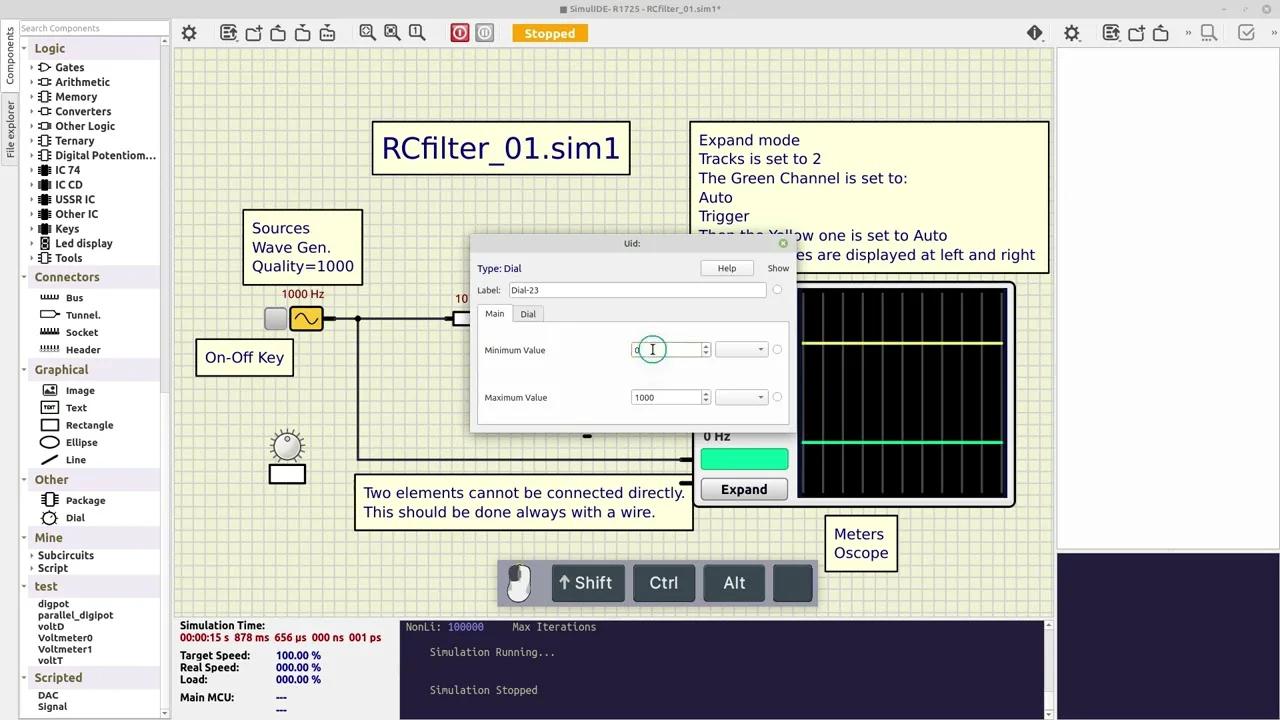Screen dimensions: 1280x720
Task: Open the Maximum Value unit dropdown
Action: [741, 397]
